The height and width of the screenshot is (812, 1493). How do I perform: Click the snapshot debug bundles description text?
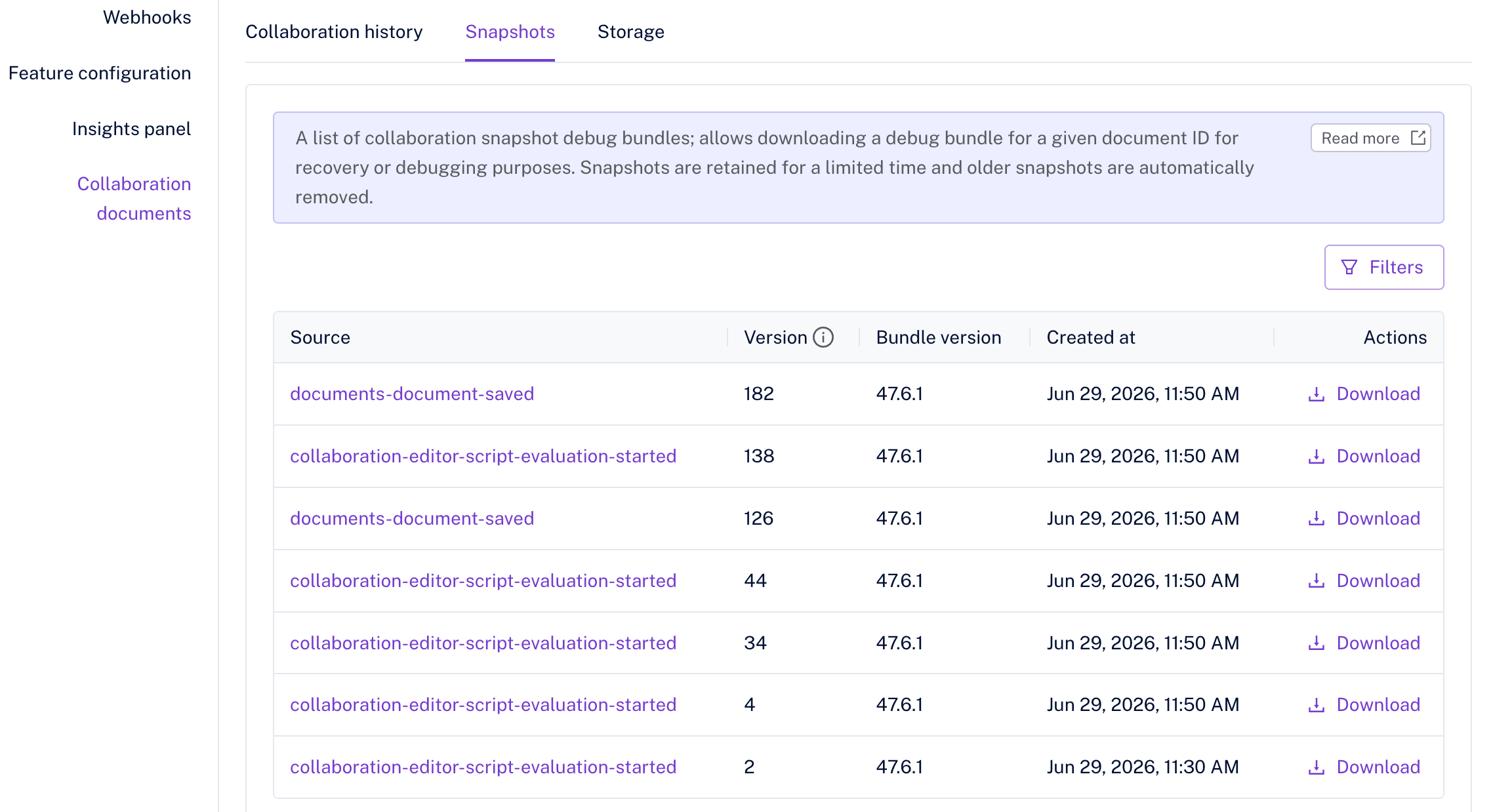pyautogui.click(x=775, y=167)
